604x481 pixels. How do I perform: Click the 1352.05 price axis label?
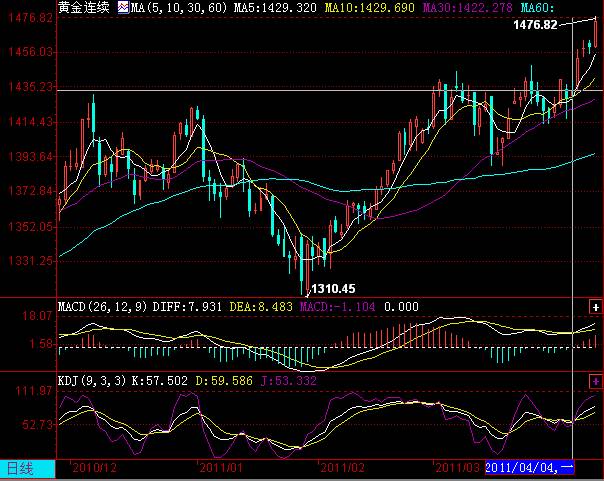[30, 226]
